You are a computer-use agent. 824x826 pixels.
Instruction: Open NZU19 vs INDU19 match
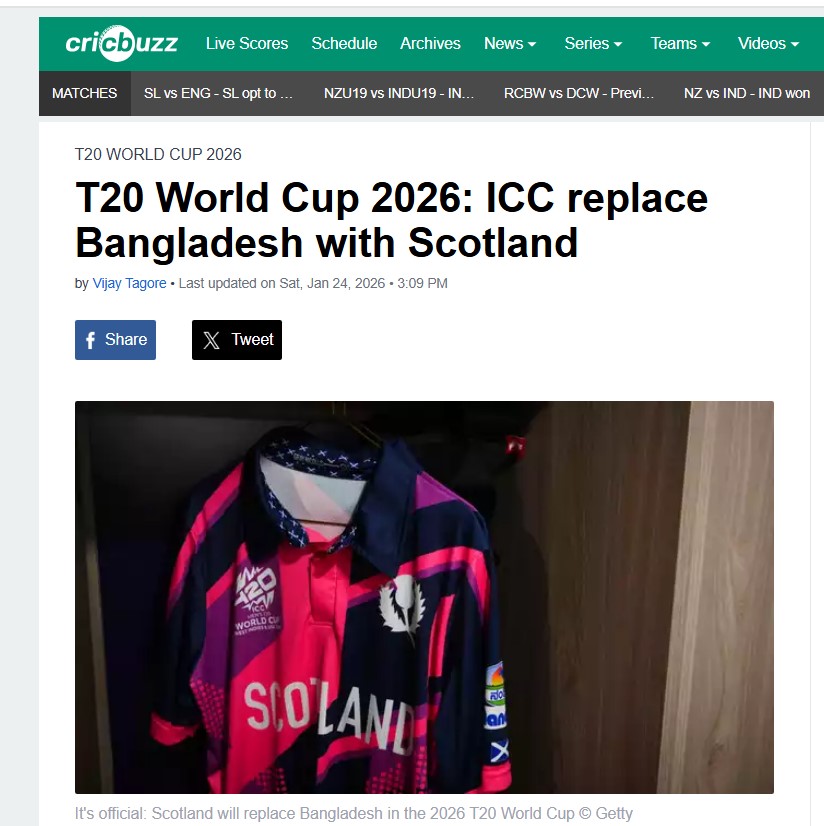click(399, 93)
